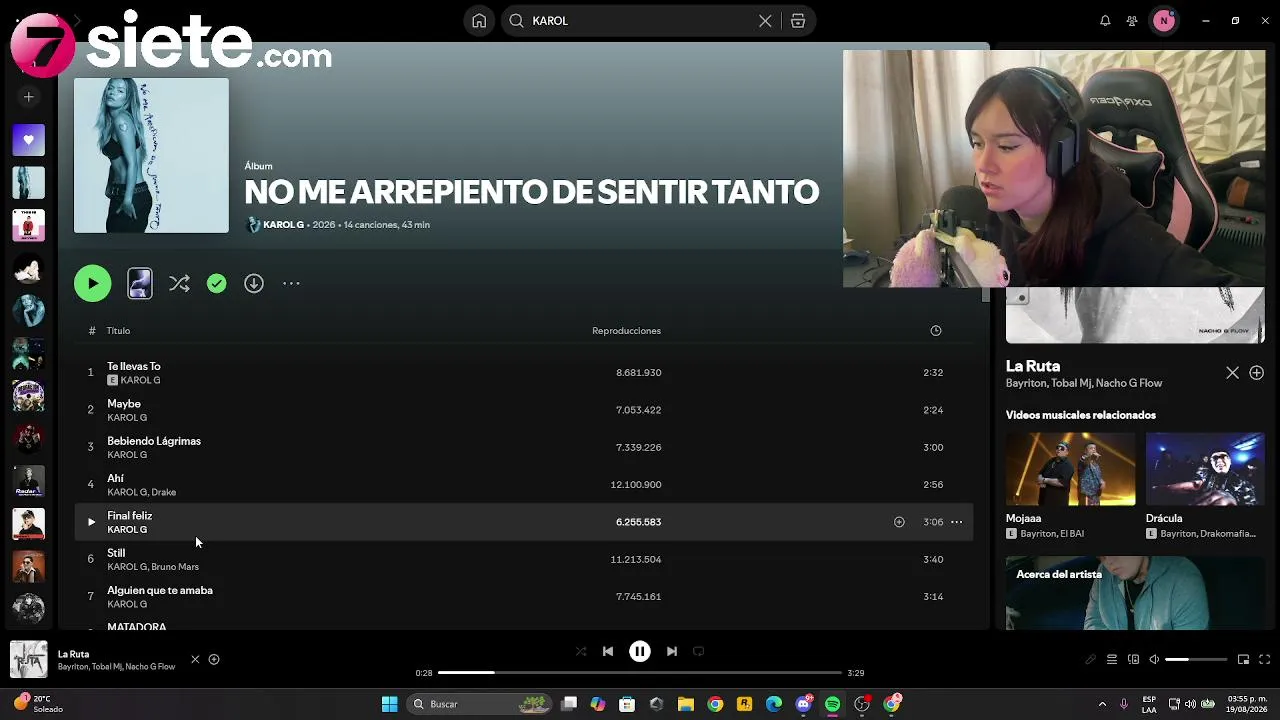1280x720 pixels.
Task: Open the Mojaaa music video thumbnail
Action: (1071, 469)
